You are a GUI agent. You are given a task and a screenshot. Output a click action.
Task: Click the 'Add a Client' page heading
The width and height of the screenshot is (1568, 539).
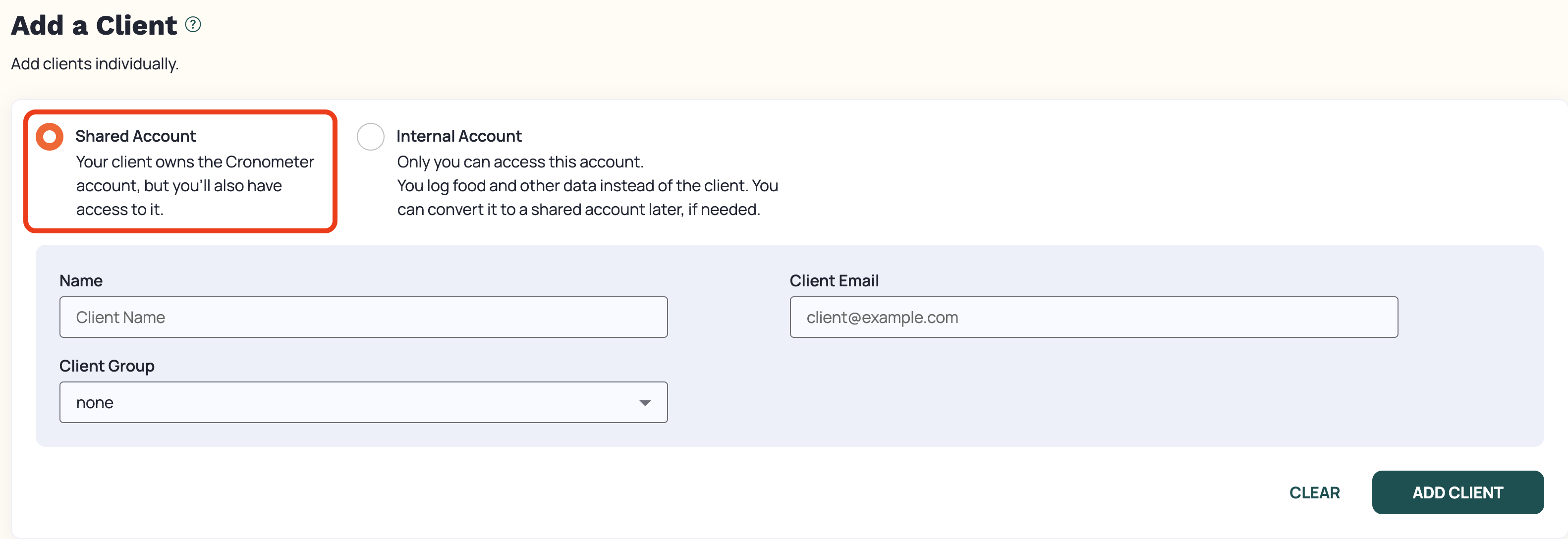[94, 25]
